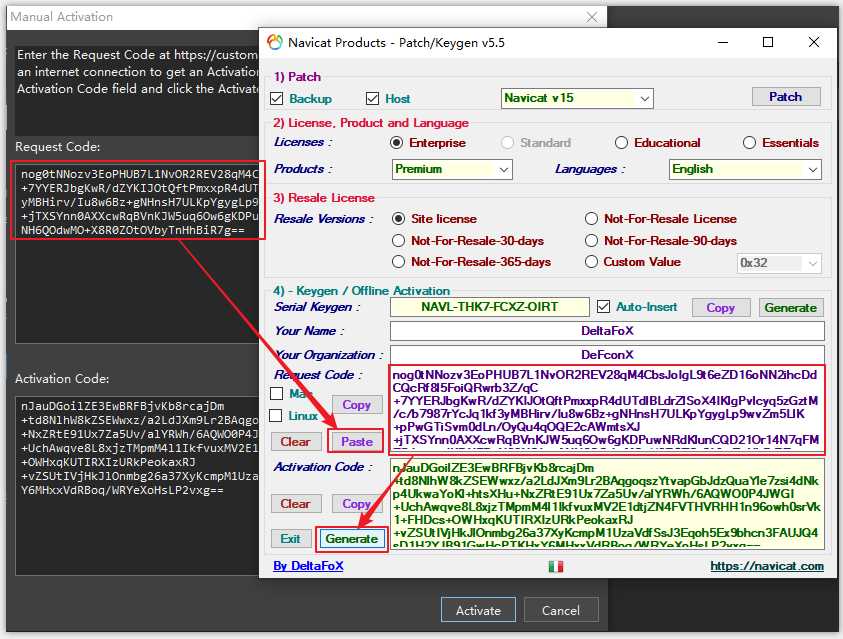Image resolution: width=843 pixels, height=639 pixels.
Task: Click the keygen Activation Code text area
Action: tap(607, 504)
